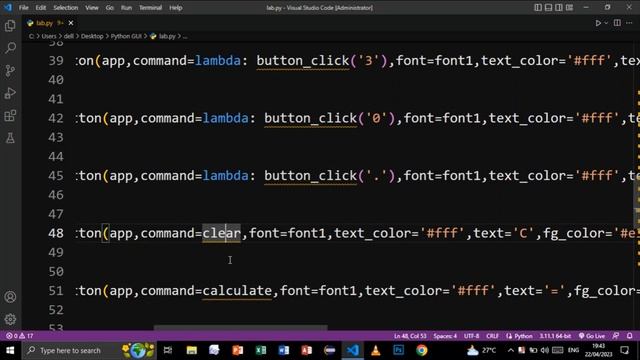This screenshot has height=360, width=640.
Task: Open More Actions ellipsis in editor toolbar
Action: point(629,23)
